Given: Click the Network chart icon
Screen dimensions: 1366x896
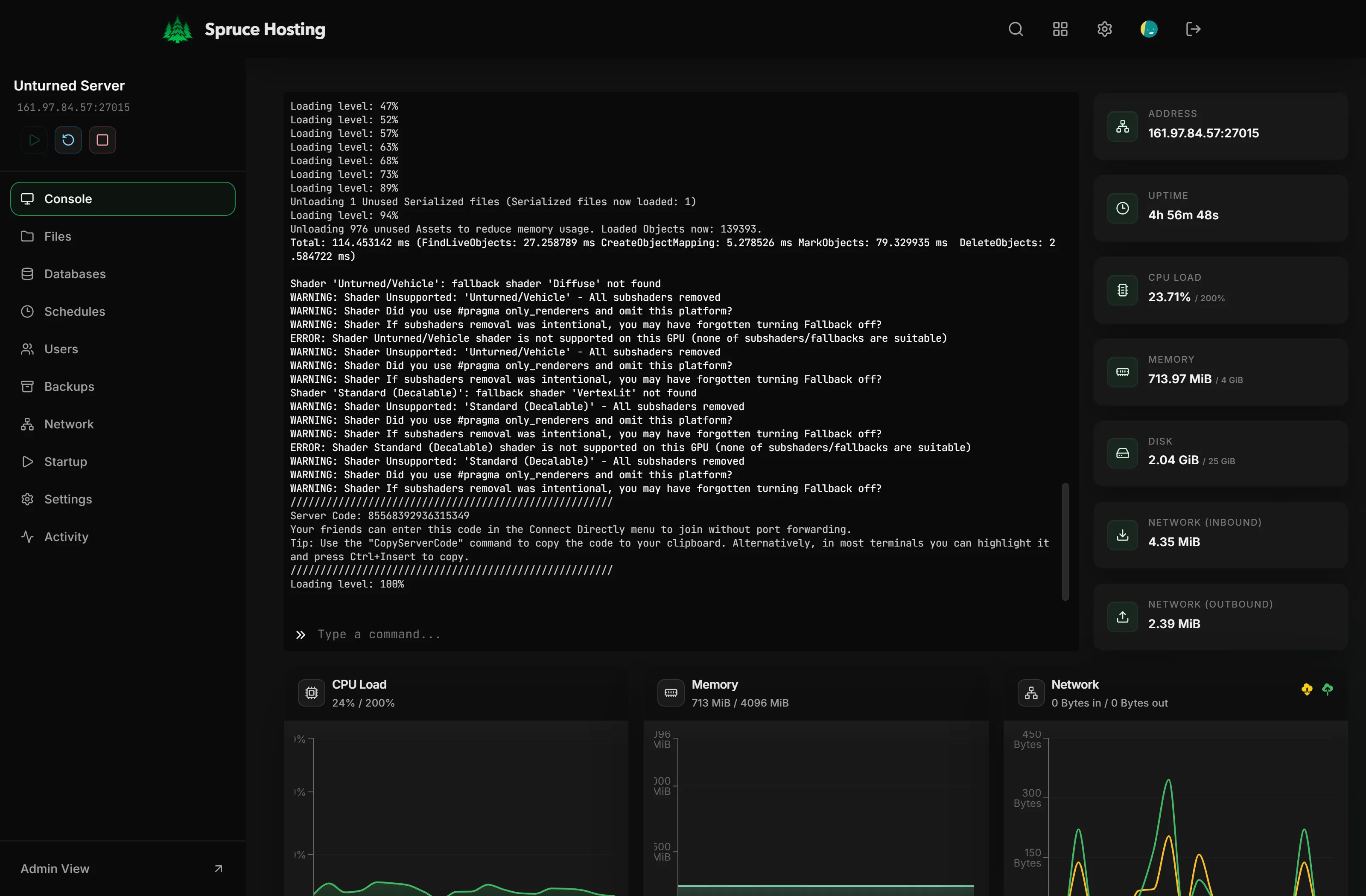Looking at the screenshot, I should click(1031, 693).
